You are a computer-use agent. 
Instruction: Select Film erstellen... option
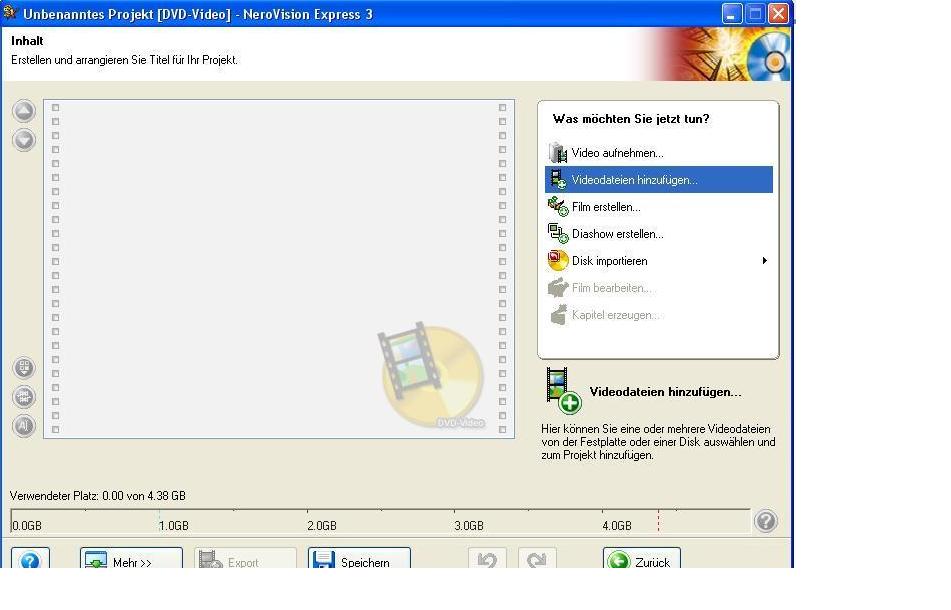coord(659,207)
